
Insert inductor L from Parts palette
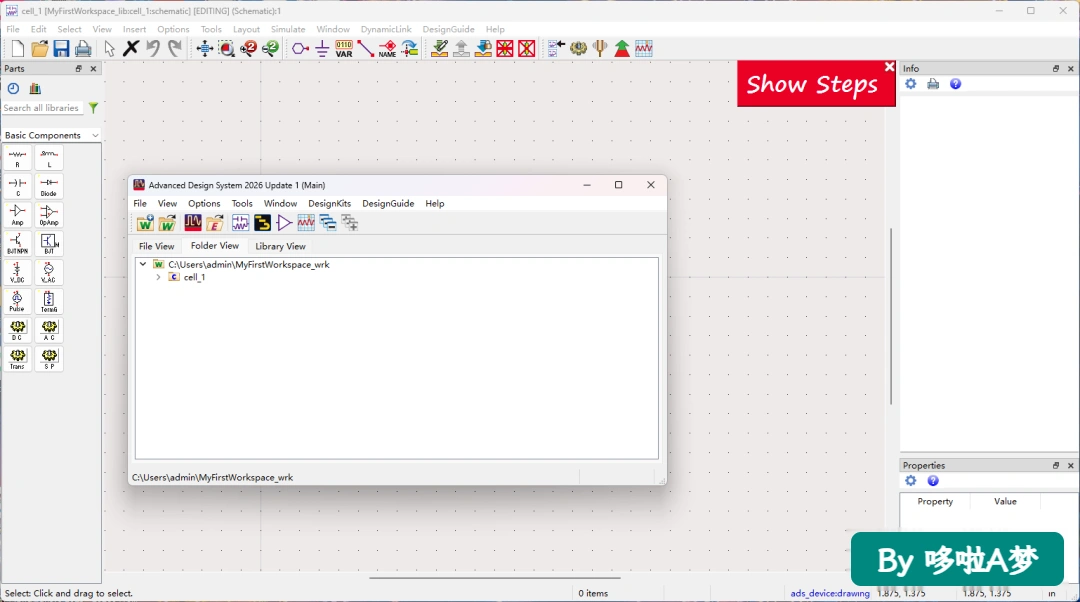(49, 158)
